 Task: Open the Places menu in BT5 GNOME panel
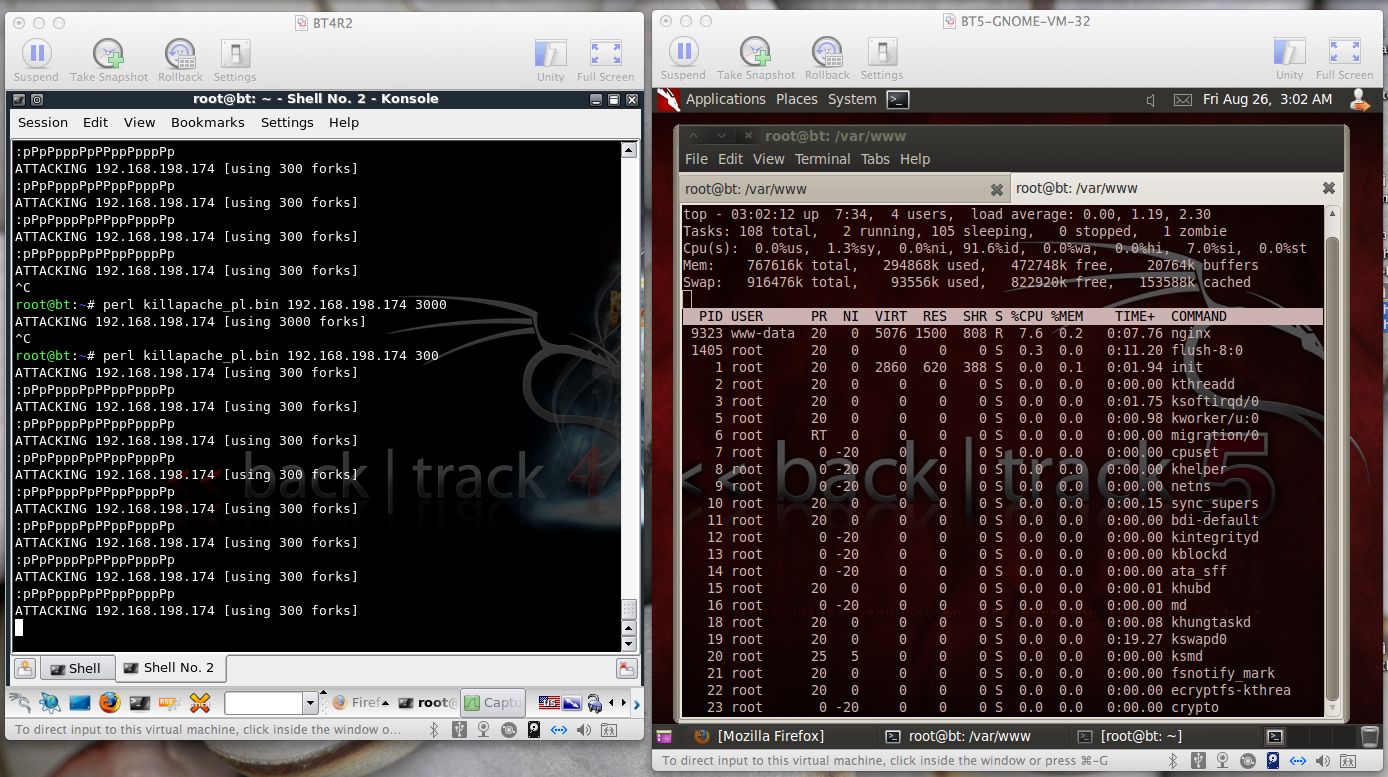tap(797, 99)
